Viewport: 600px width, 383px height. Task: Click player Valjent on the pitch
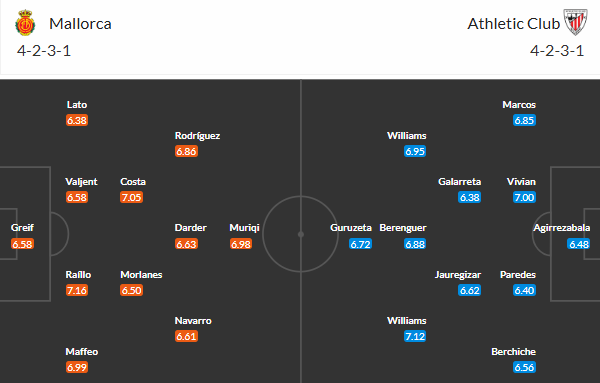pos(81,181)
